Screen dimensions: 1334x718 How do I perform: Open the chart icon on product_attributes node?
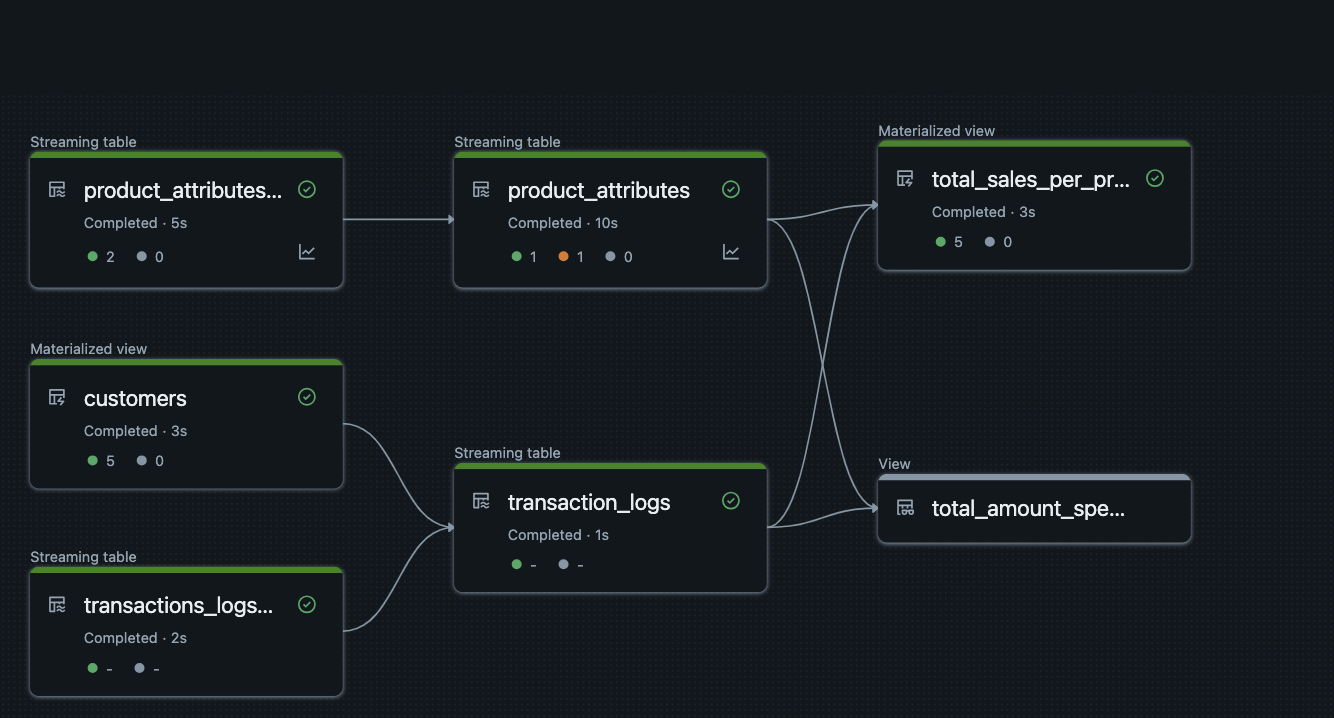click(731, 253)
